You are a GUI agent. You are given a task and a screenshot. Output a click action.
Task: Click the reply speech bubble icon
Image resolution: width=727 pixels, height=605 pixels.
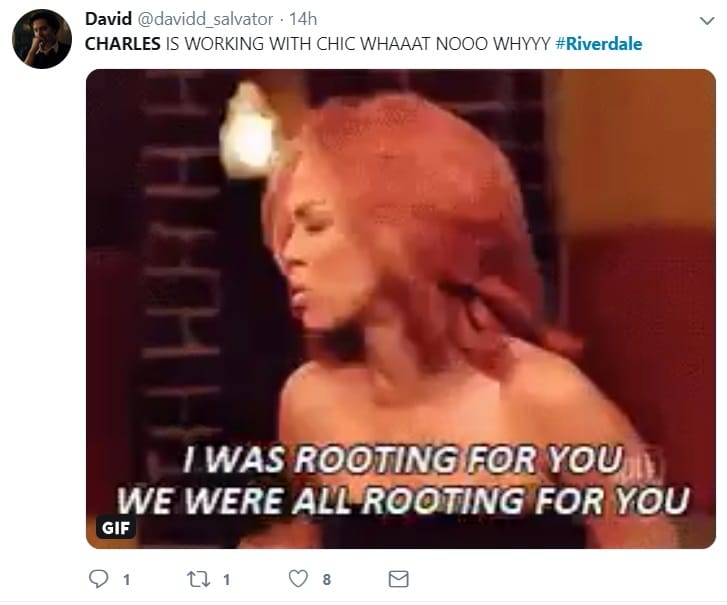(98, 579)
